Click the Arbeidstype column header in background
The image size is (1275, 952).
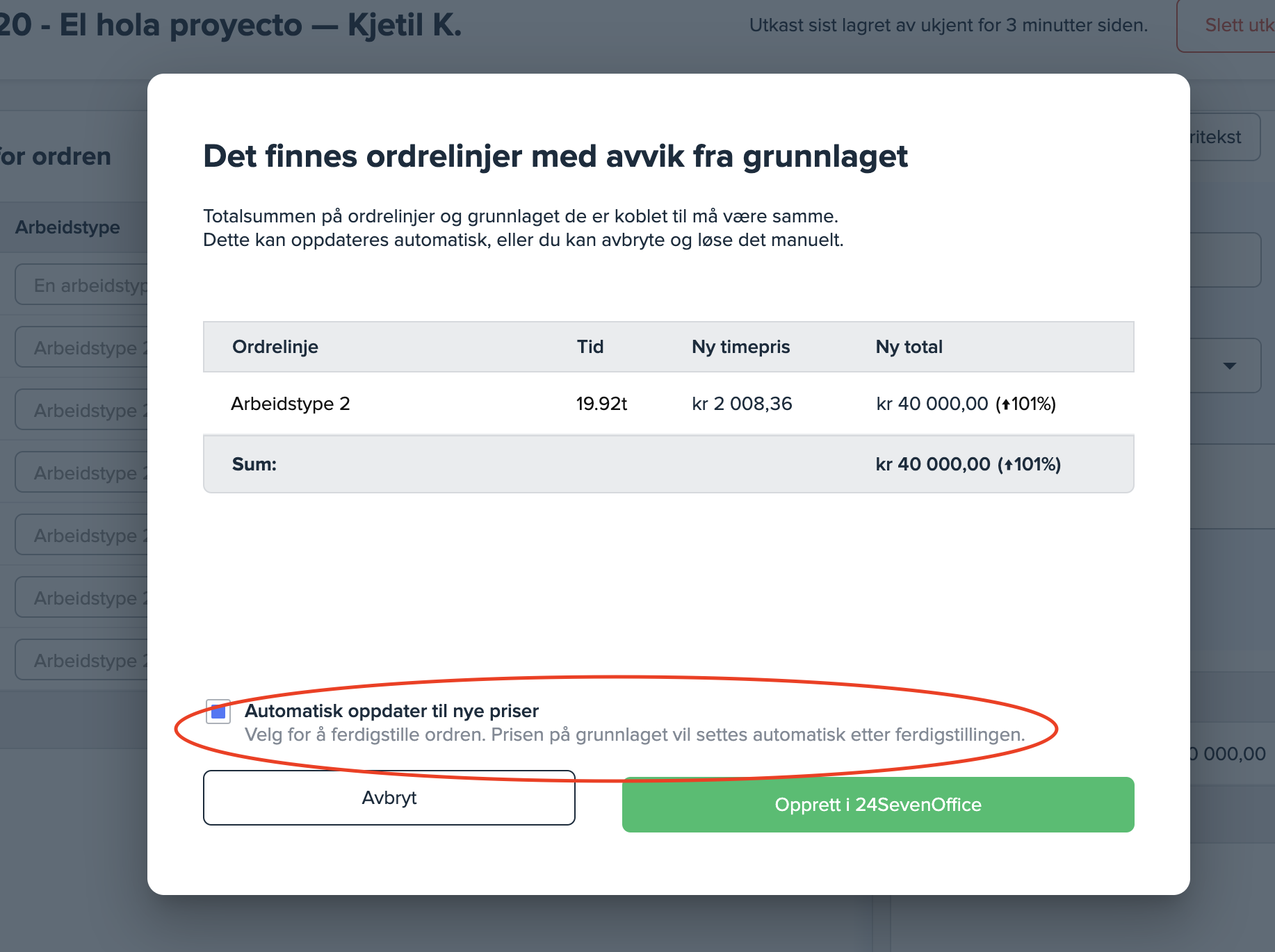pyautogui.click(x=67, y=227)
